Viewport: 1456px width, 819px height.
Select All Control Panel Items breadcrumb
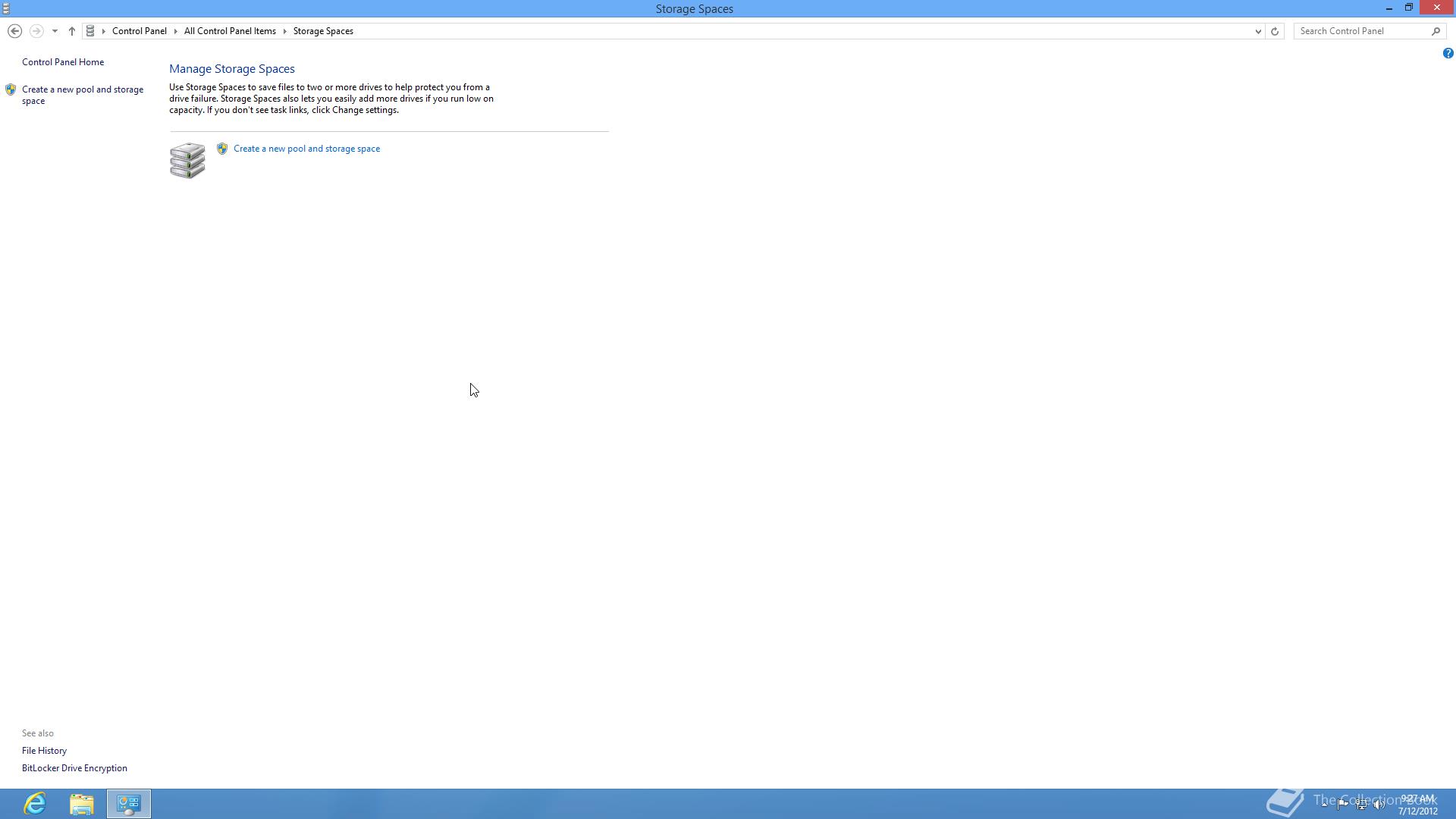click(x=230, y=31)
